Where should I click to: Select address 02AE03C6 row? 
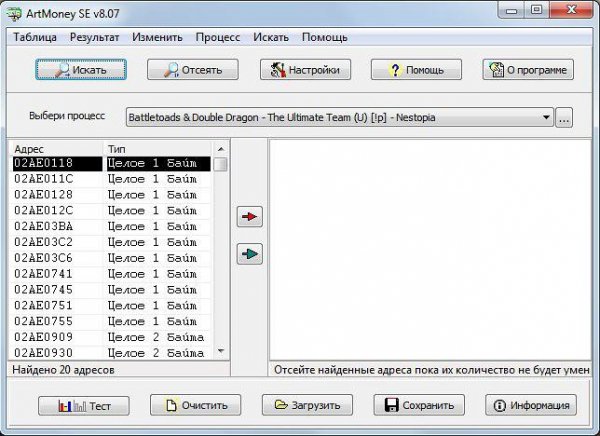tap(111, 258)
